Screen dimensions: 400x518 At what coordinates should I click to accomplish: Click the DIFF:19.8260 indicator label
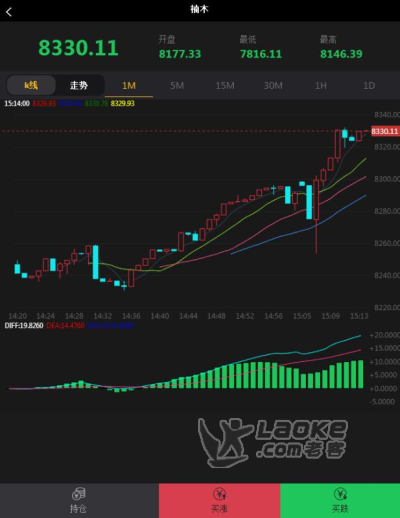tap(24, 325)
